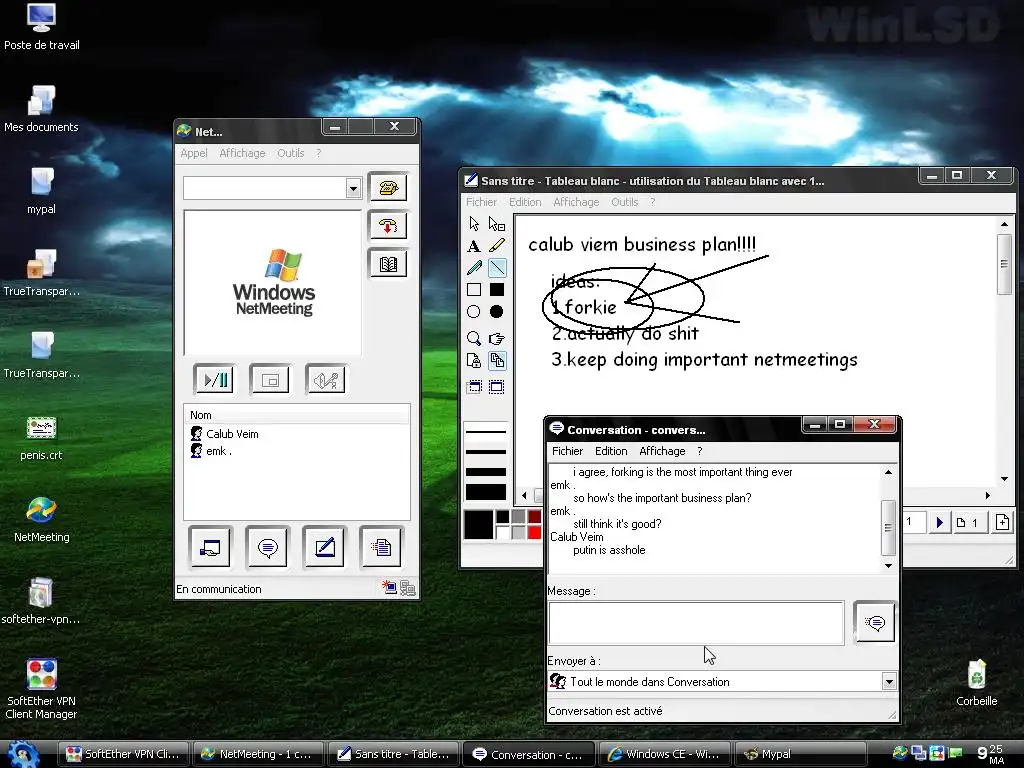Select the Highlighter tool
1024x768 pixels.
(497, 246)
